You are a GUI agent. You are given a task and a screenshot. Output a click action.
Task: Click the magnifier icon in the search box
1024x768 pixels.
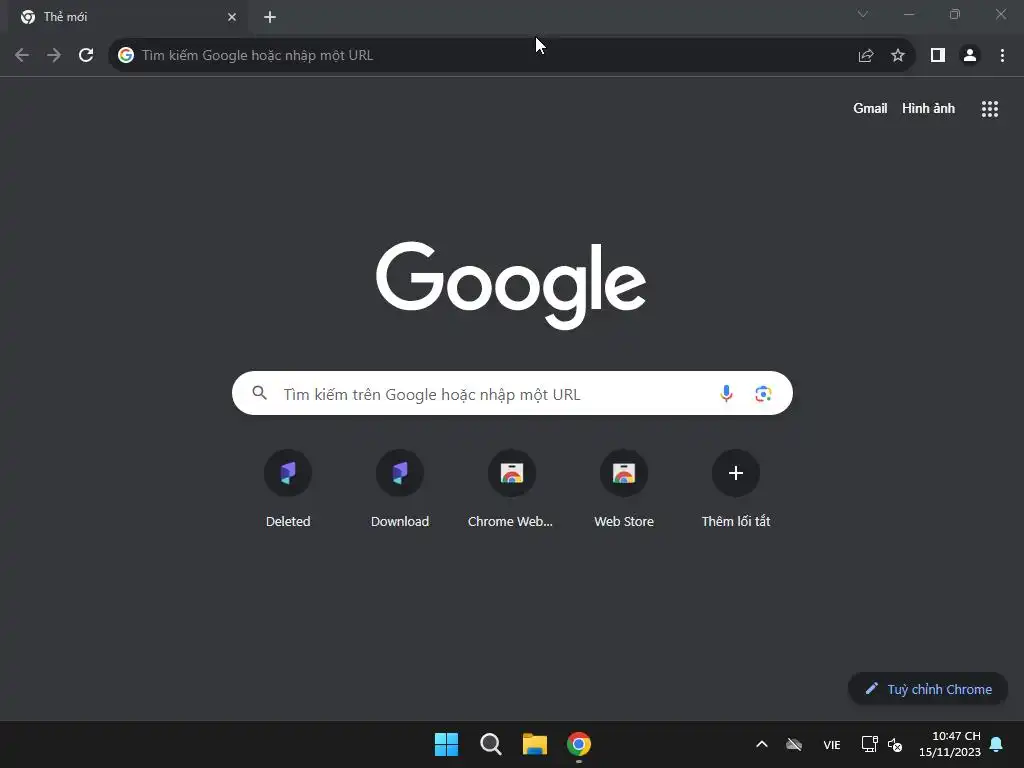[x=259, y=393]
